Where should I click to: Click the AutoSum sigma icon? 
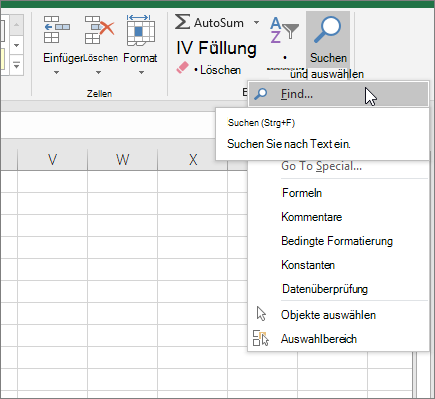[x=183, y=22]
